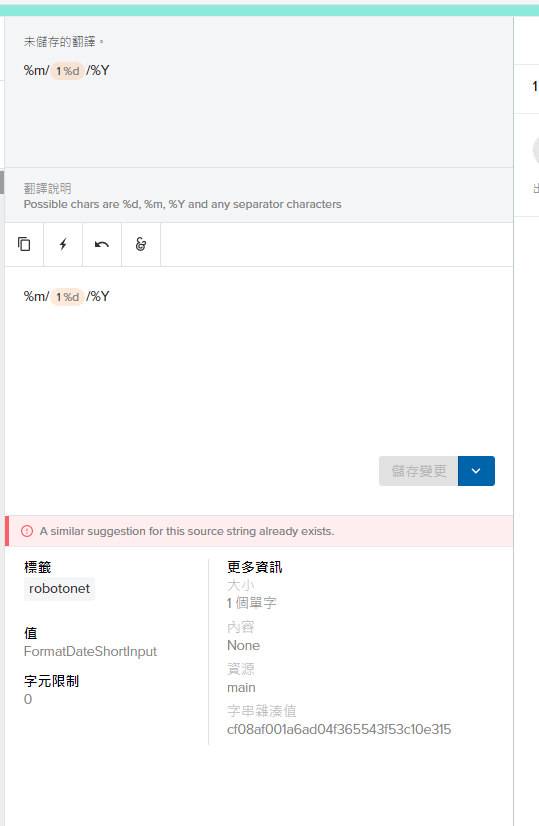Select the robotonet tag label
The width and height of the screenshot is (539, 826).
pos(60,588)
